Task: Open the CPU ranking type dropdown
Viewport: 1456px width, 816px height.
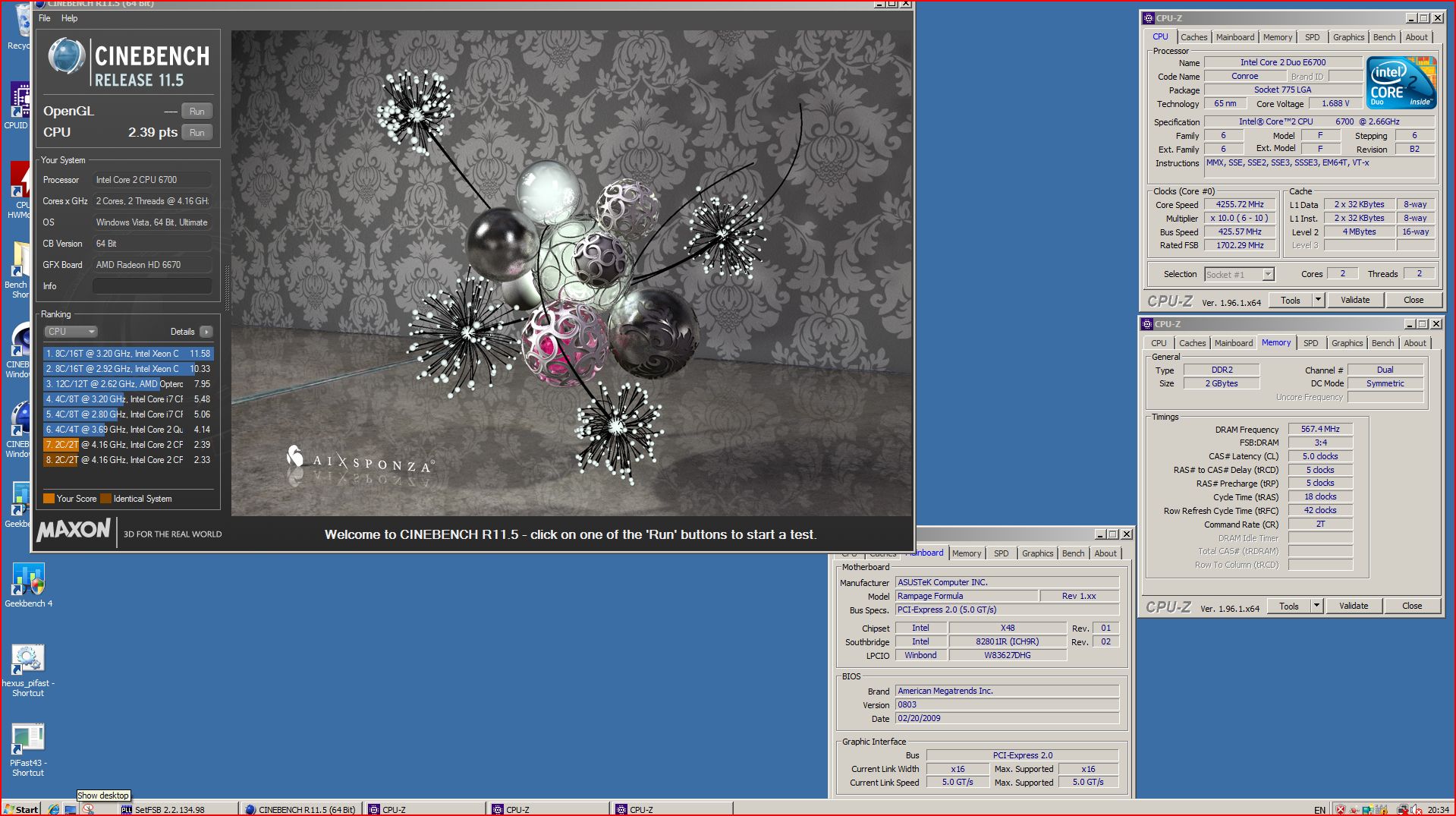Action: [x=71, y=332]
